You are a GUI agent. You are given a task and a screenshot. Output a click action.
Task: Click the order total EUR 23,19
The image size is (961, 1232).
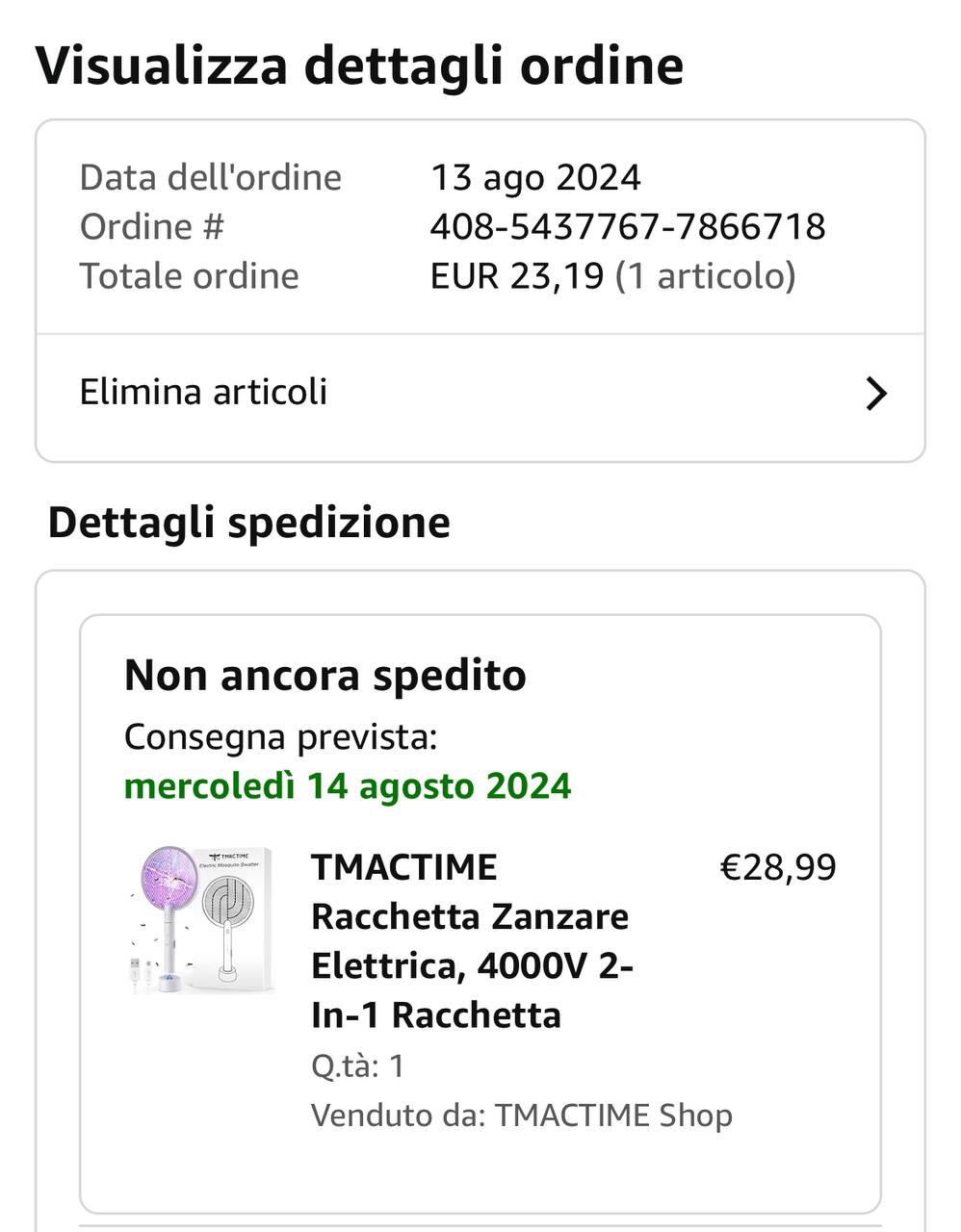coord(516,276)
